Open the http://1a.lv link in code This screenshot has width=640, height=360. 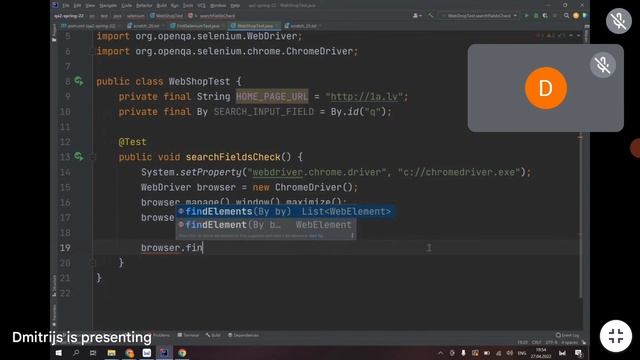pyautogui.click(x=364, y=97)
